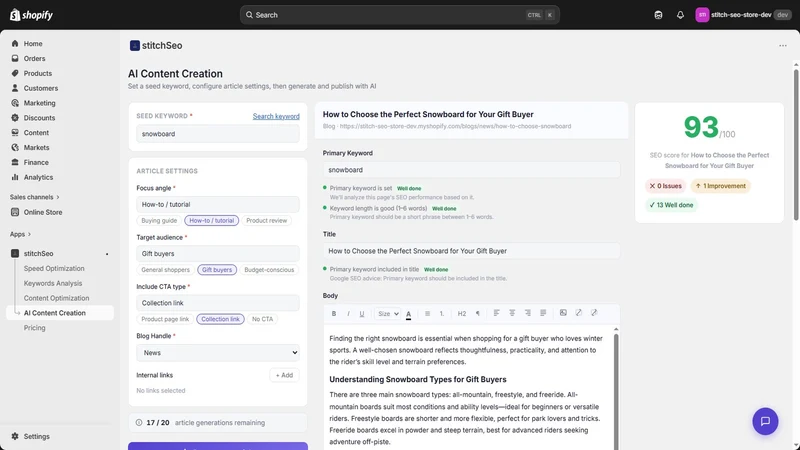Click the generations remaining info icon
The image size is (800, 450).
[x=139, y=422]
